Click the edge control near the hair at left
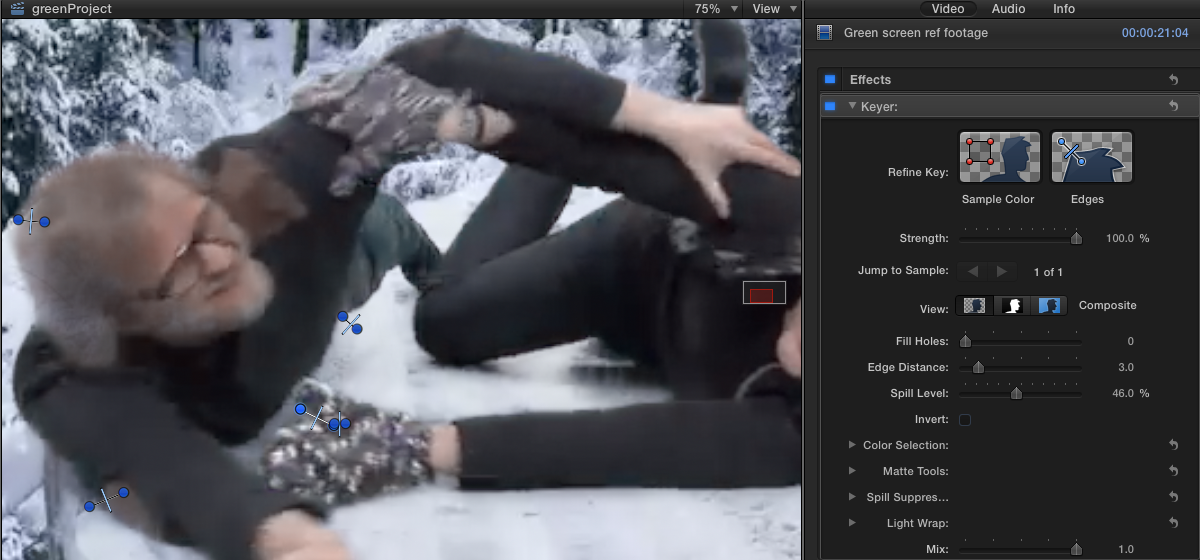This screenshot has height=560, width=1200. (30, 221)
